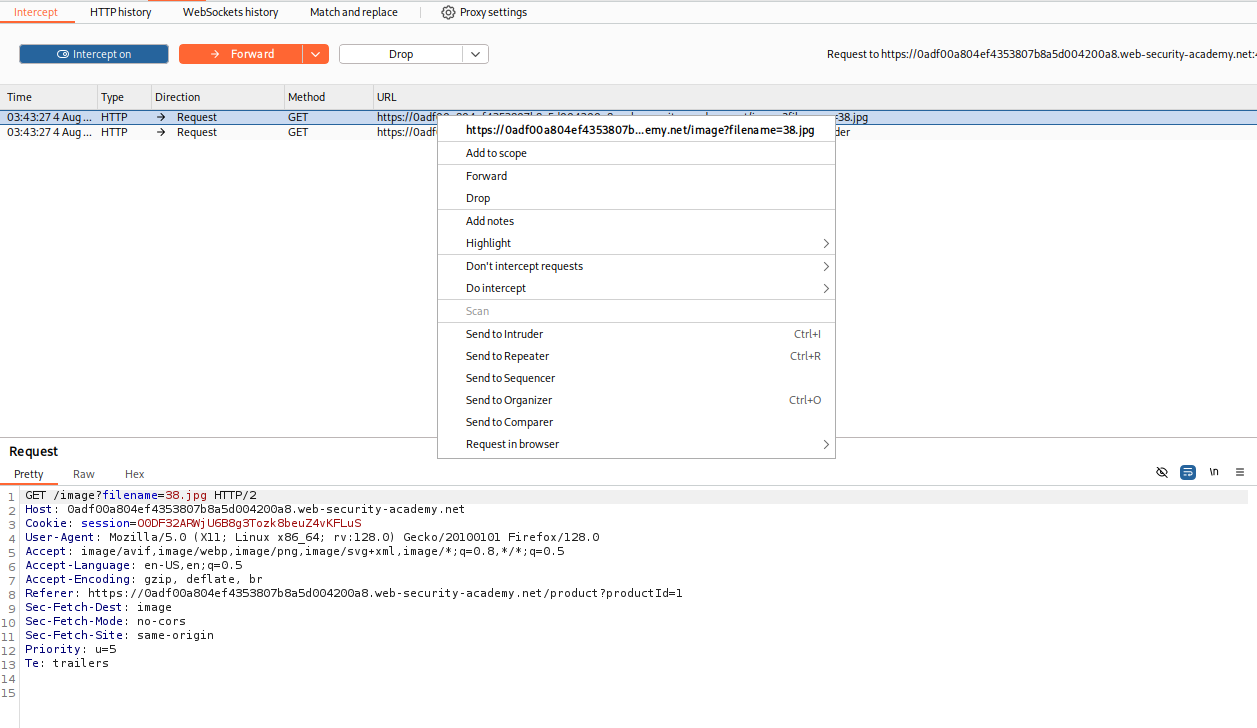Click the Te: trailers line
Viewport: 1257px width, 728px height.
coord(67,663)
